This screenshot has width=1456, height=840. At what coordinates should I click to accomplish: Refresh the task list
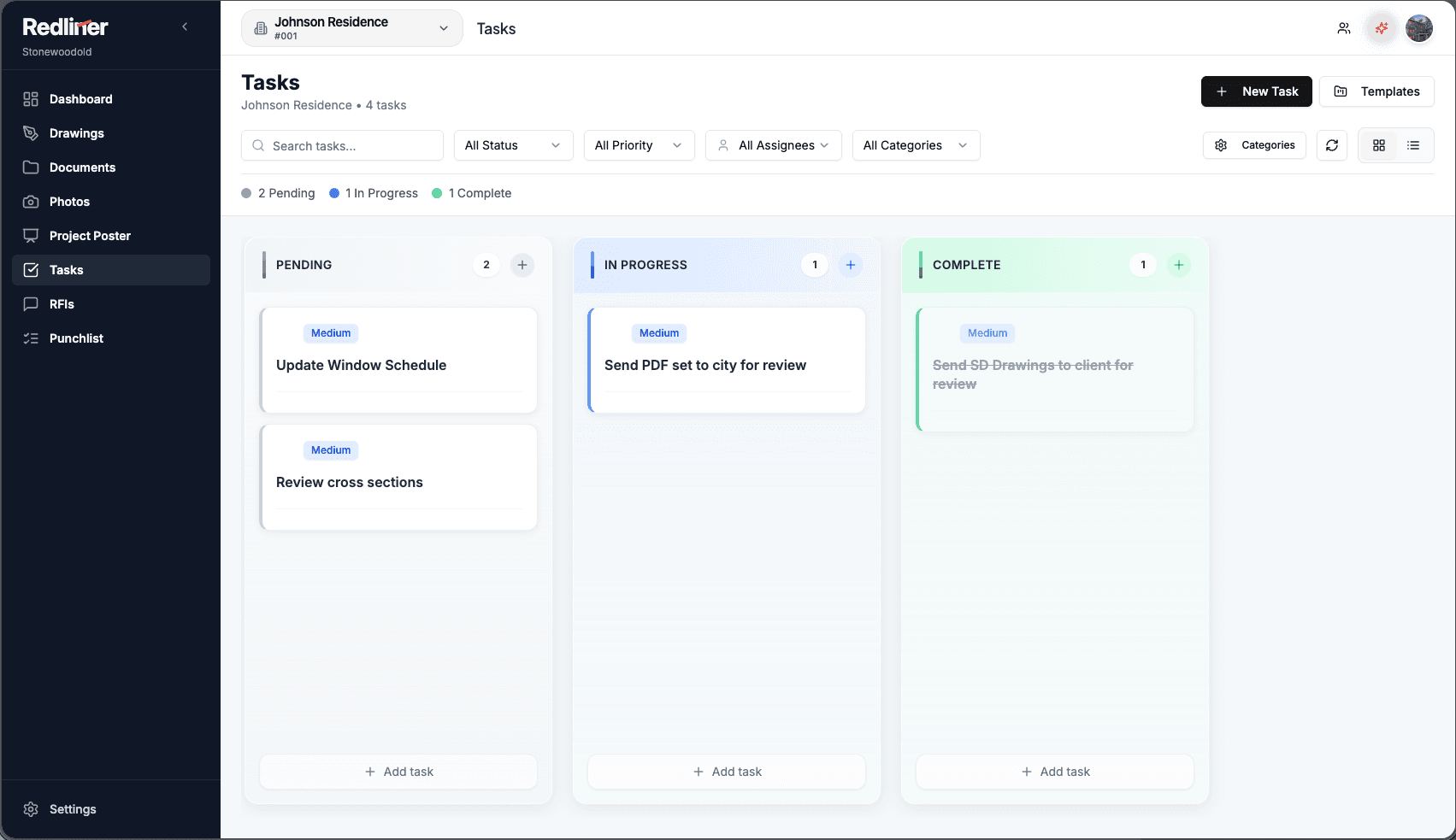[x=1332, y=145]
